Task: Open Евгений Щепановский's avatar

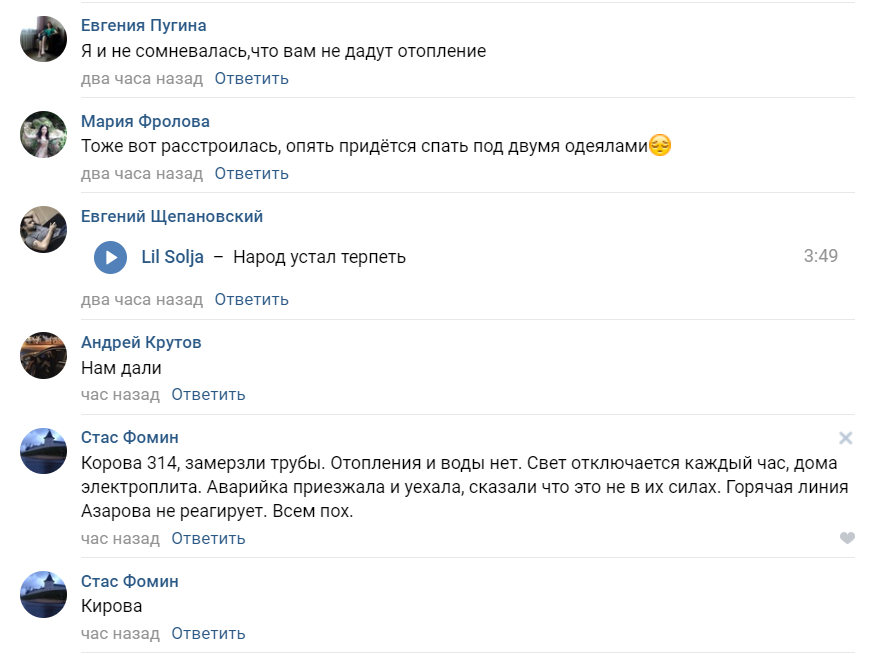Action: (44, 229)
